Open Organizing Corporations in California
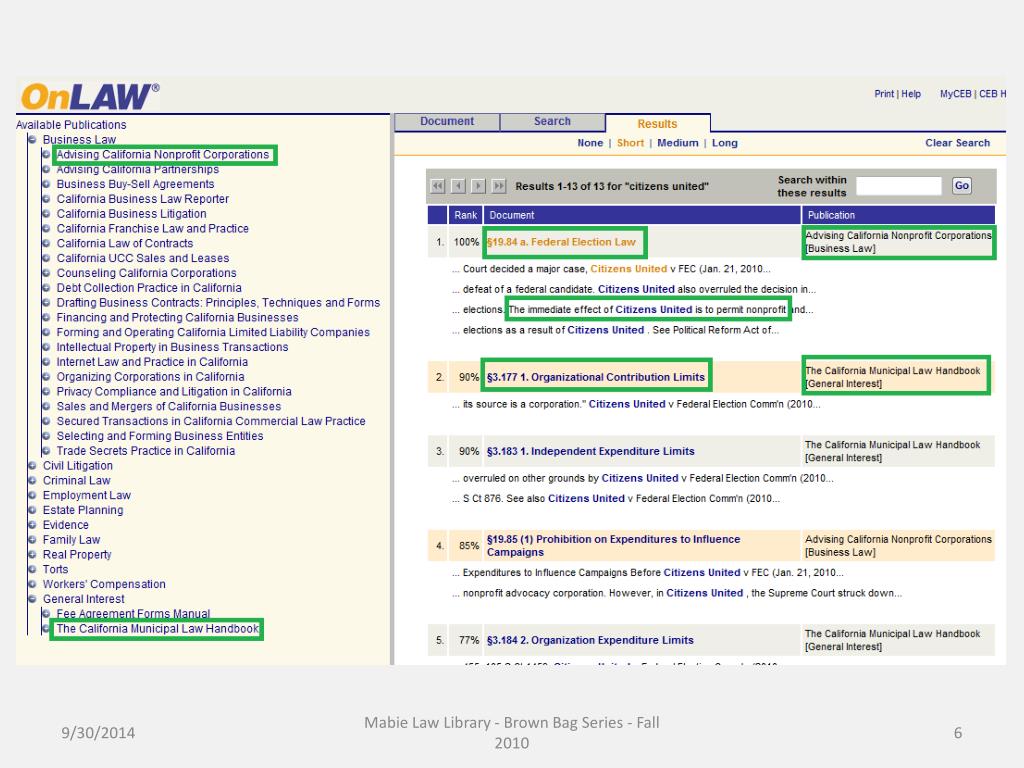Viewport: 1024px width, 768px height. pyautogui.click(x=150, y=377)
